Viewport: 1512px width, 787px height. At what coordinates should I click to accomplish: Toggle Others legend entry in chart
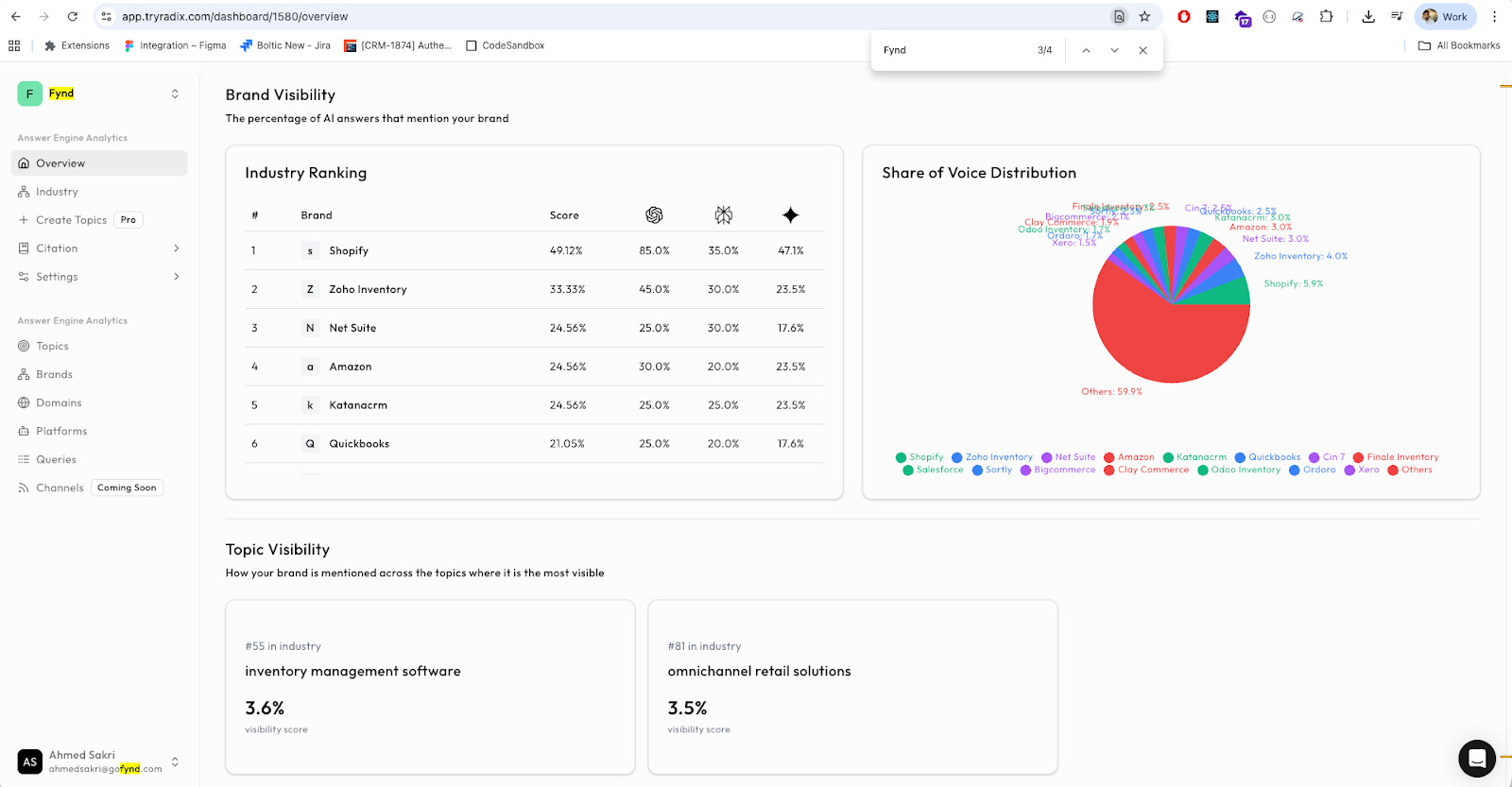pyautogui.click(x=1410, y=470)
